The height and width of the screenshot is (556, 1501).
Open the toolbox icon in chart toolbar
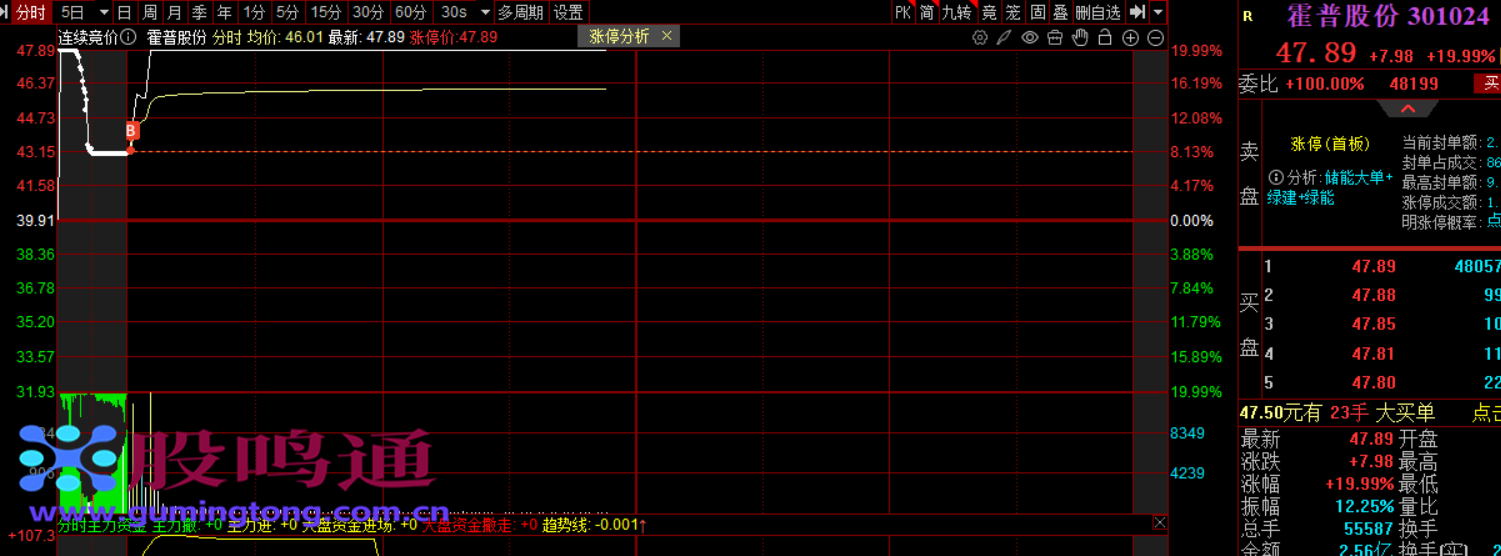click(1055, 38)
